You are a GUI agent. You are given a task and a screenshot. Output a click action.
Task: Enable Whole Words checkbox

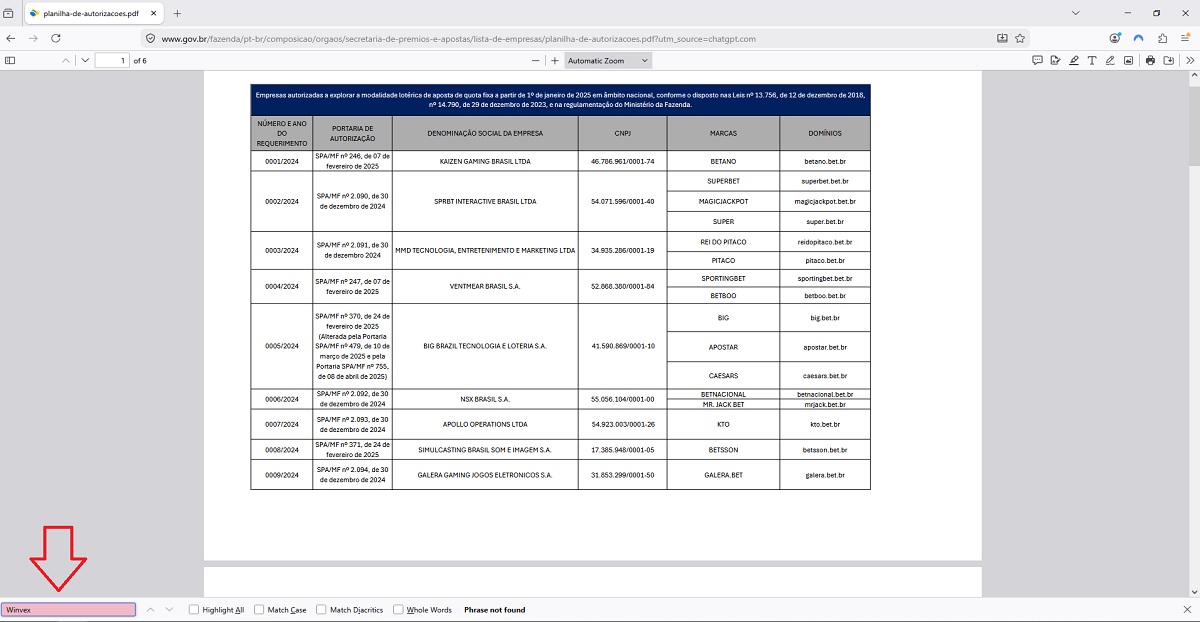pyautogui.click(x=398, y=609)
